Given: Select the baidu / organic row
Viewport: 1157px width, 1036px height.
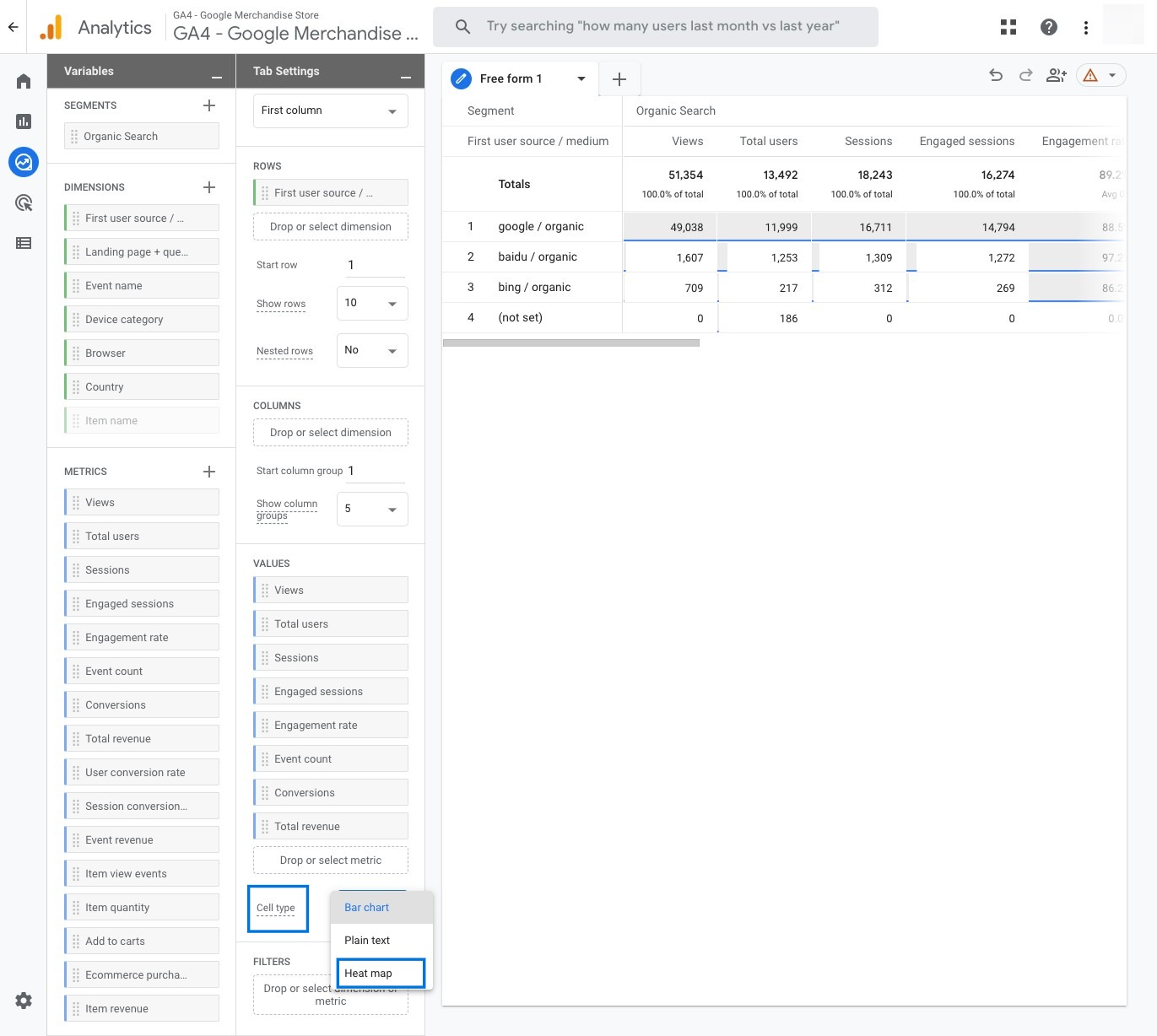Looking at the screenshot, I should (784, 257).
